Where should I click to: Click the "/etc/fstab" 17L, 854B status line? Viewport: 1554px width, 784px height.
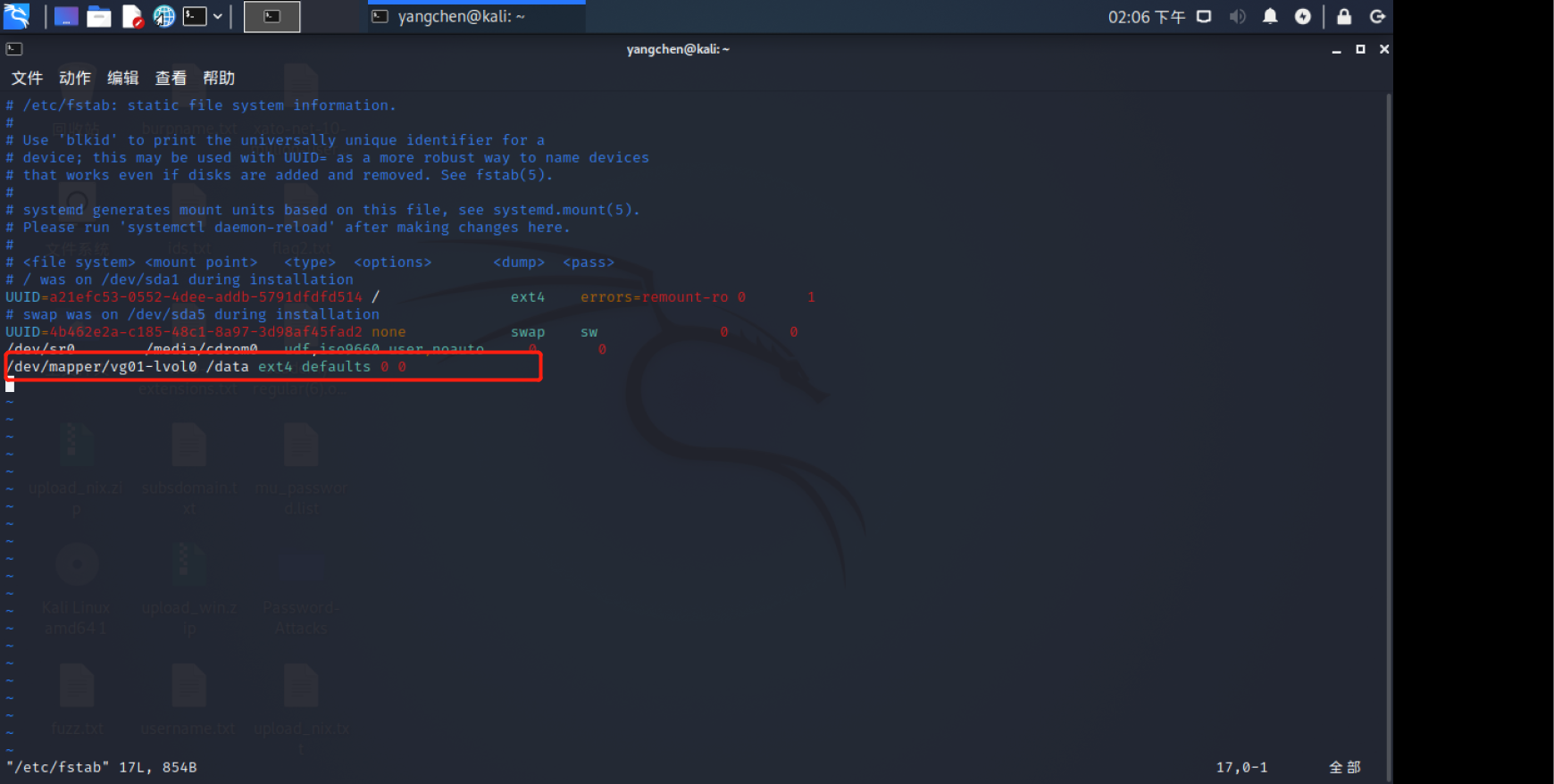pos(102,767)
